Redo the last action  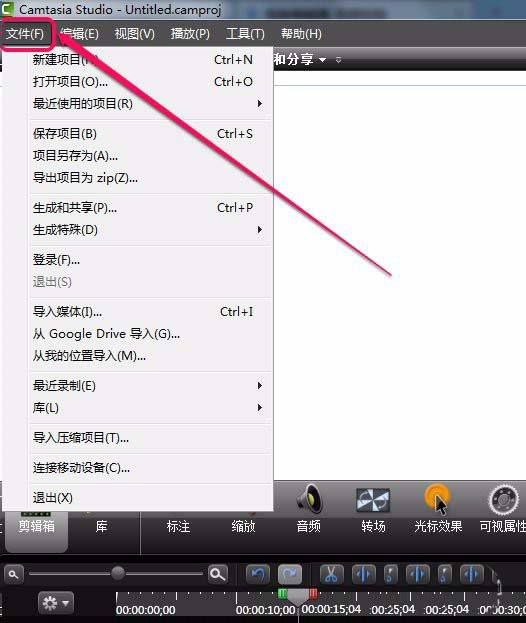(x=290, y=575)
